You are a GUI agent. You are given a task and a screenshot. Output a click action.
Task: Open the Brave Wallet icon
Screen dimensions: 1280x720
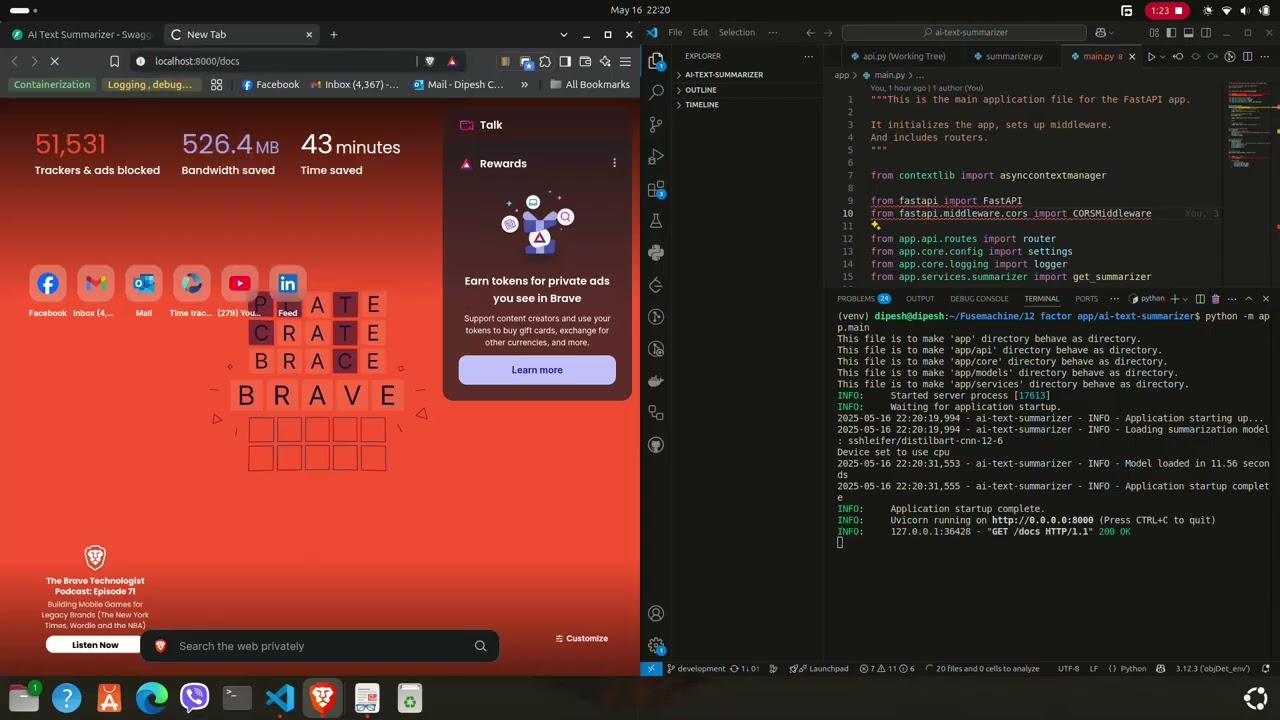point(585,61)
